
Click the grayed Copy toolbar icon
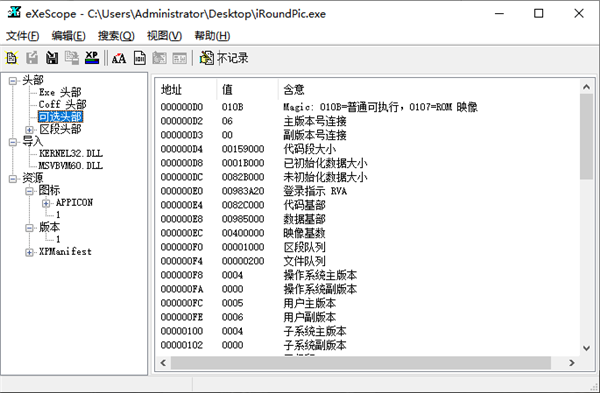[72, 58]
